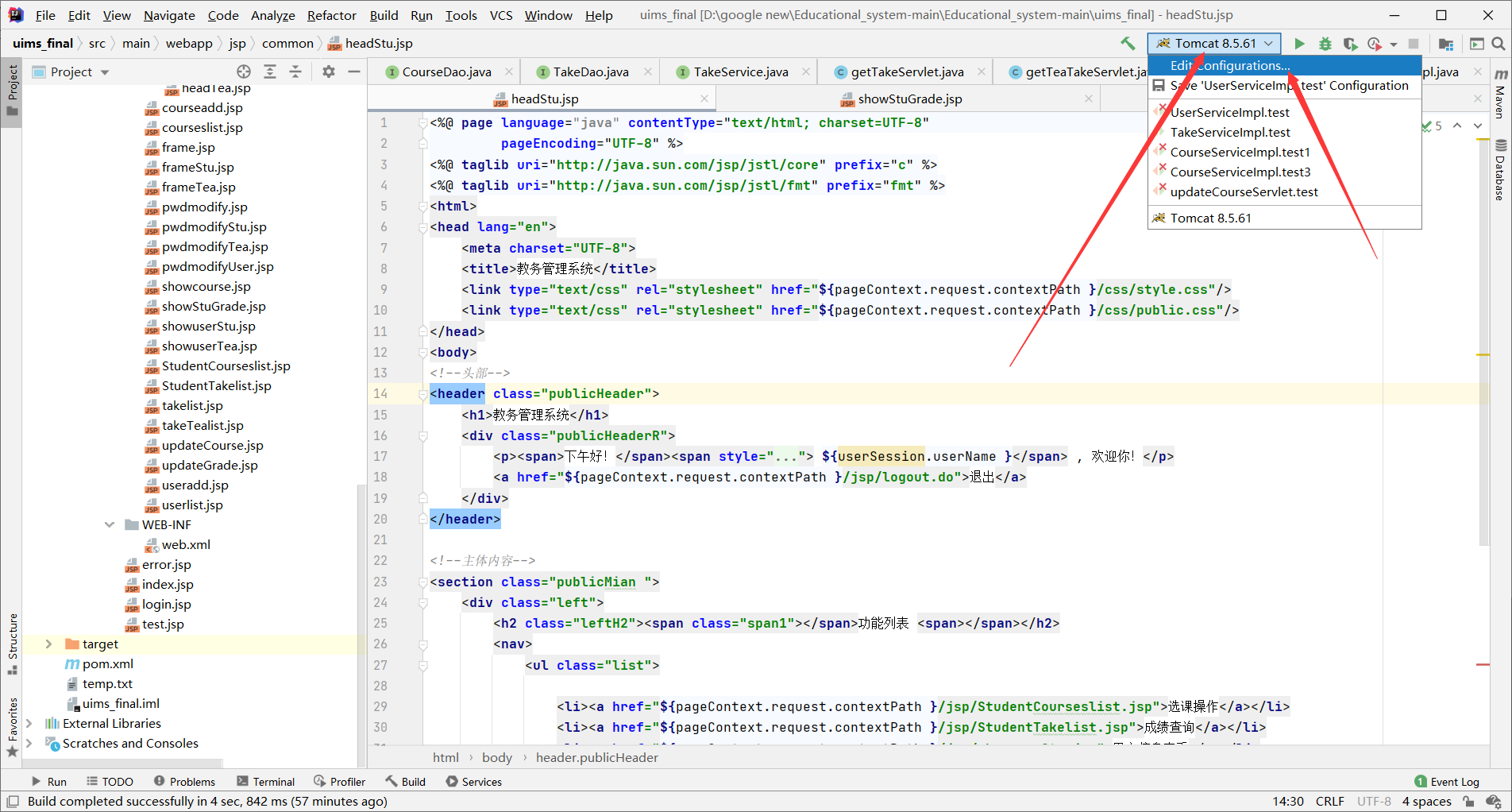This screenshot has height=812, width=1512.
Task: Expand External Libraries node
Action: [29, 723]
